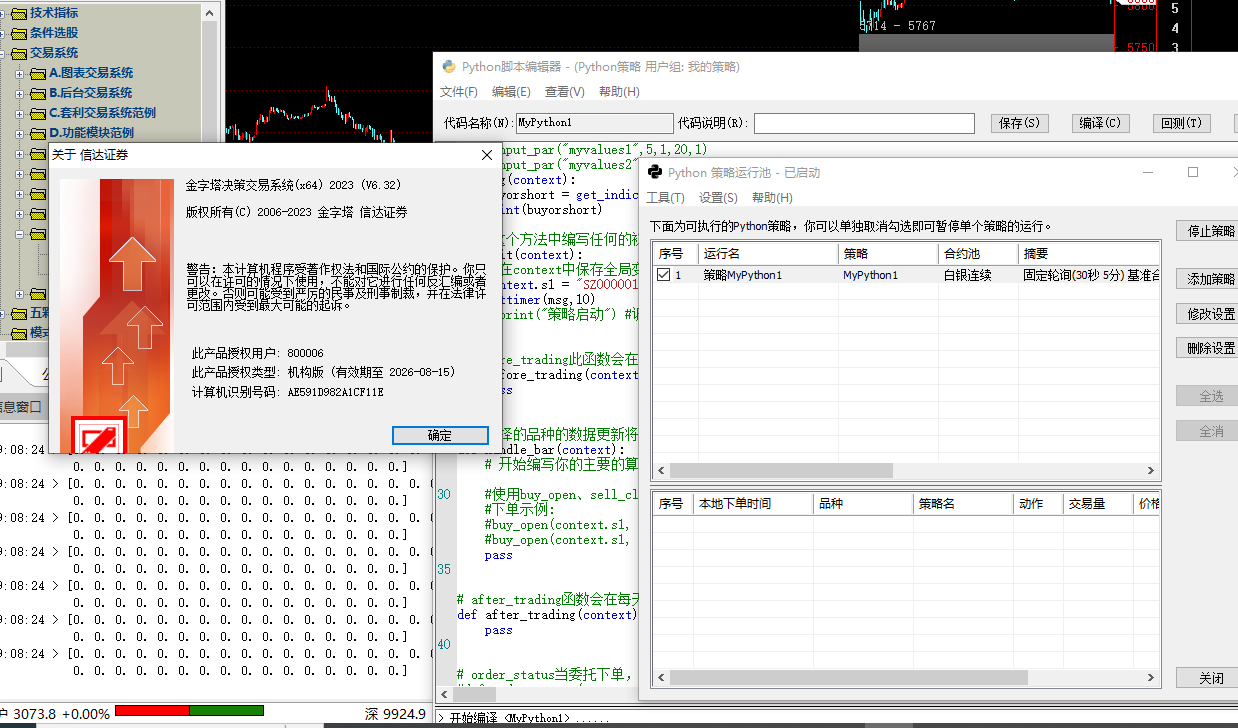Expand the D.功能模块范例 node
Viewport: 1238px width, 728px height.
20,133
